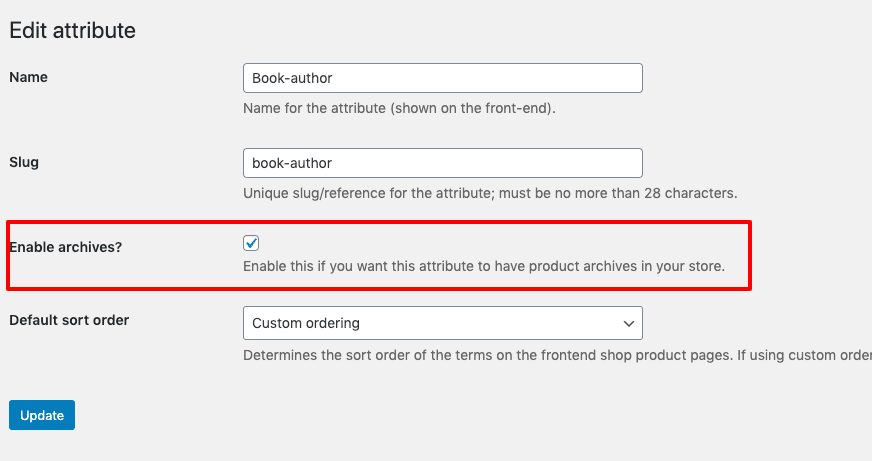Open the Custom ordering sort order select
This screenshot has width=872, height=461.
click(x=443, y=323)
